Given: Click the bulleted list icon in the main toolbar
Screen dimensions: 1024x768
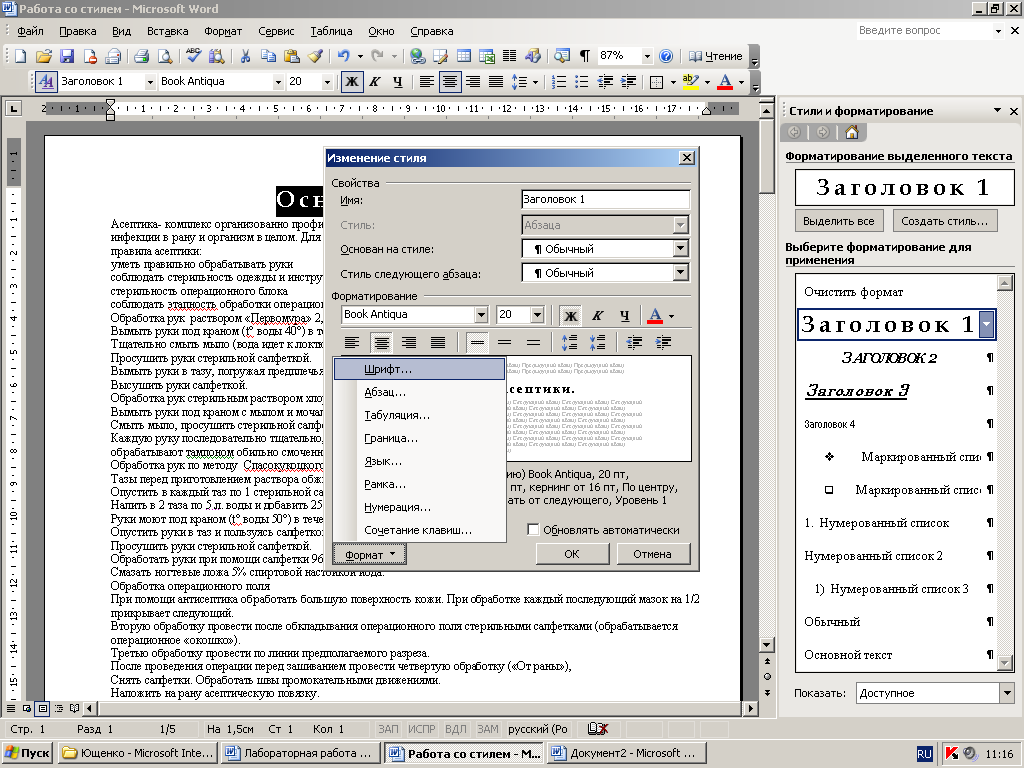Looking at the screenshot, I should (581, 82).
